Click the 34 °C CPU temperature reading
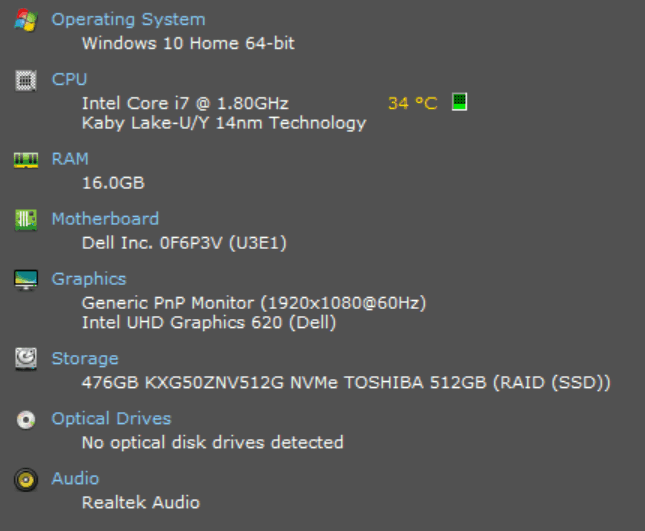 [412, 103]
